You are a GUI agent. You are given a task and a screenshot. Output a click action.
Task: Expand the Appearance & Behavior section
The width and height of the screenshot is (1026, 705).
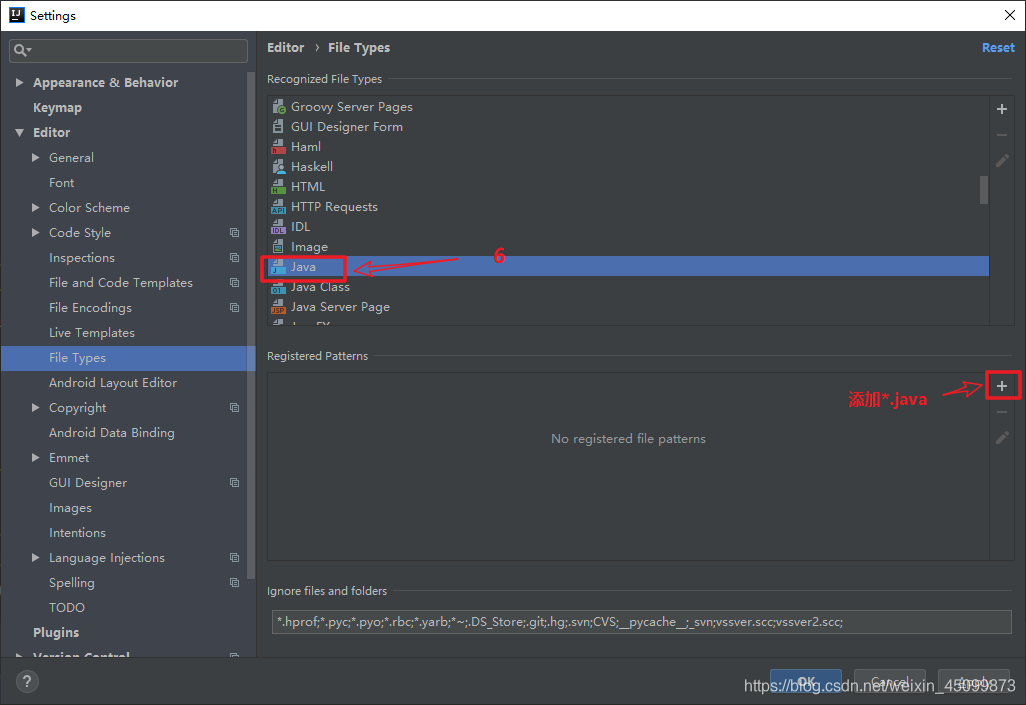(19, 83)
